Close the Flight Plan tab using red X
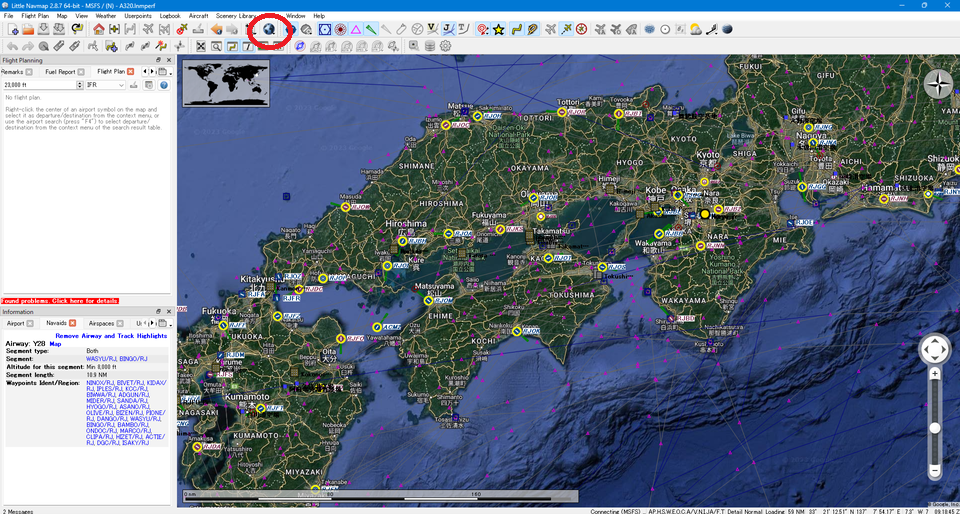Screen dimensions: 960x514 [x=133, y=72]
